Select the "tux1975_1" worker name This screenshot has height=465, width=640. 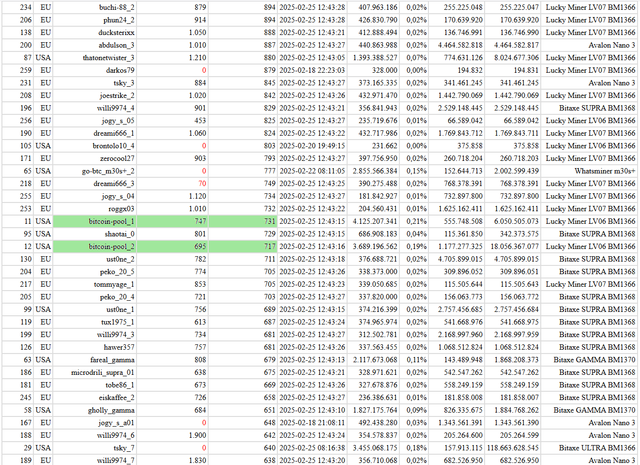[x=118, y=322]
